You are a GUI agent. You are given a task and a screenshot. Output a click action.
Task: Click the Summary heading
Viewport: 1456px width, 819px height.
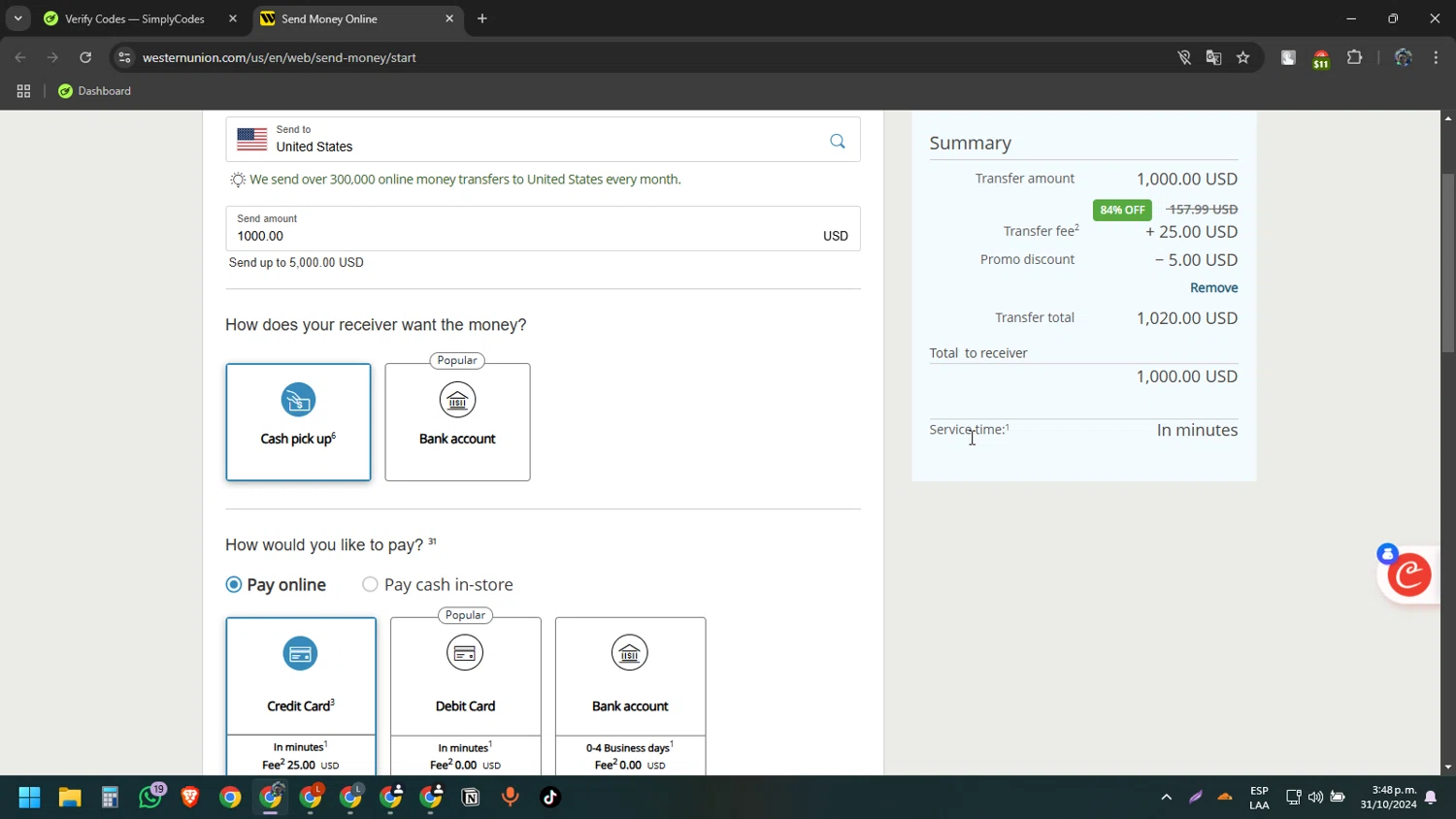(x=970, y=143)
